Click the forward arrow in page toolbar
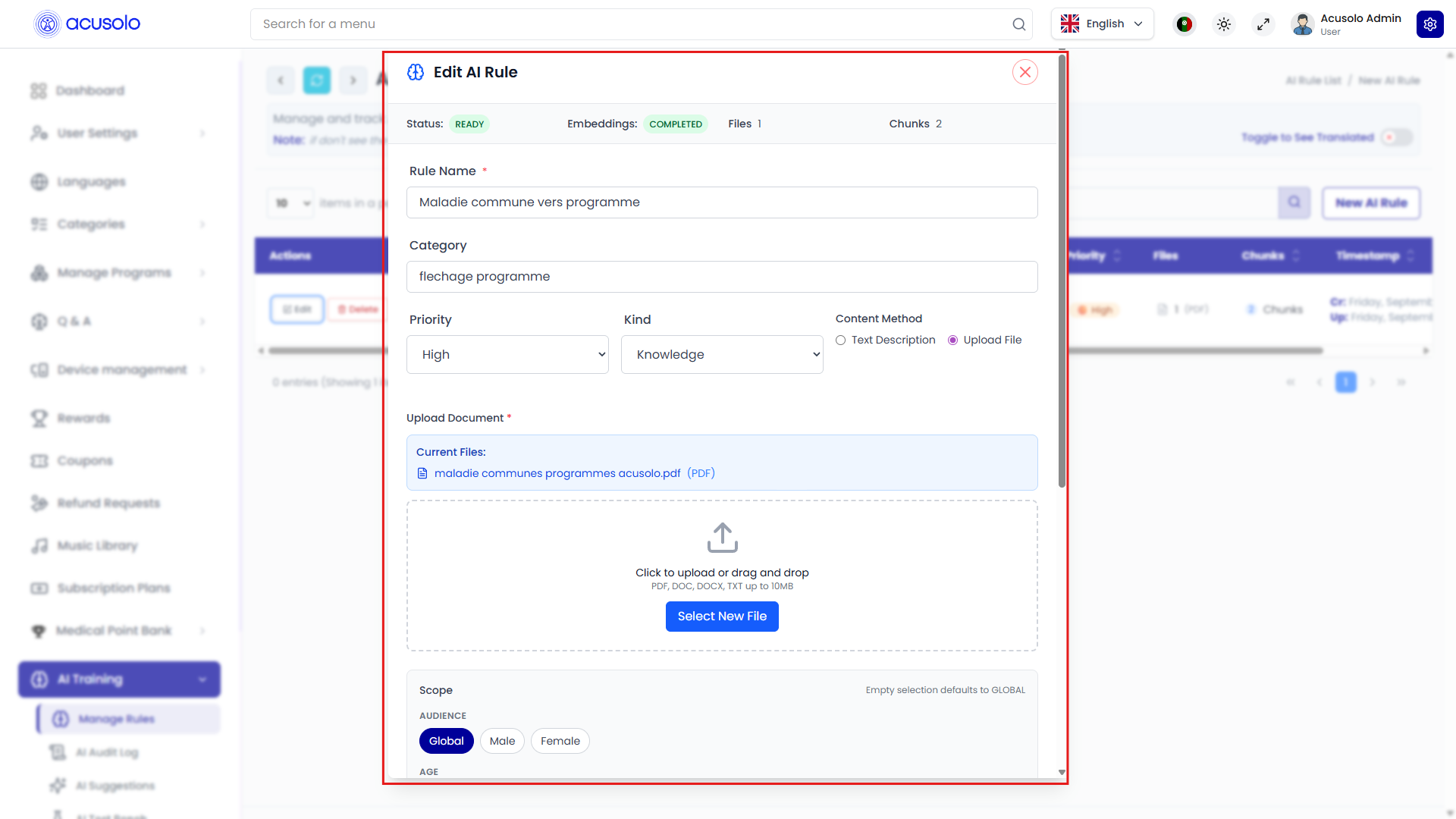This screenshot has width=1456, height=819. coord(353,80)
